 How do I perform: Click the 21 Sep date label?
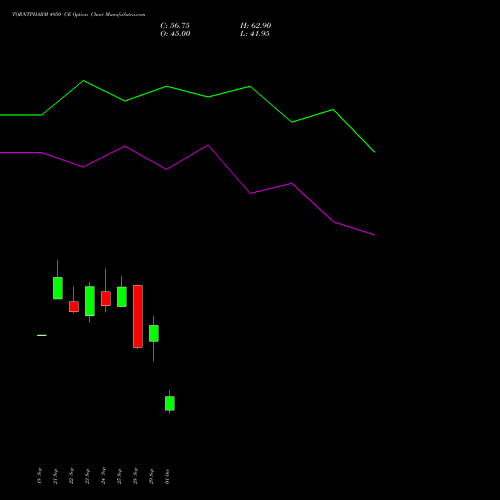point(55,476)
